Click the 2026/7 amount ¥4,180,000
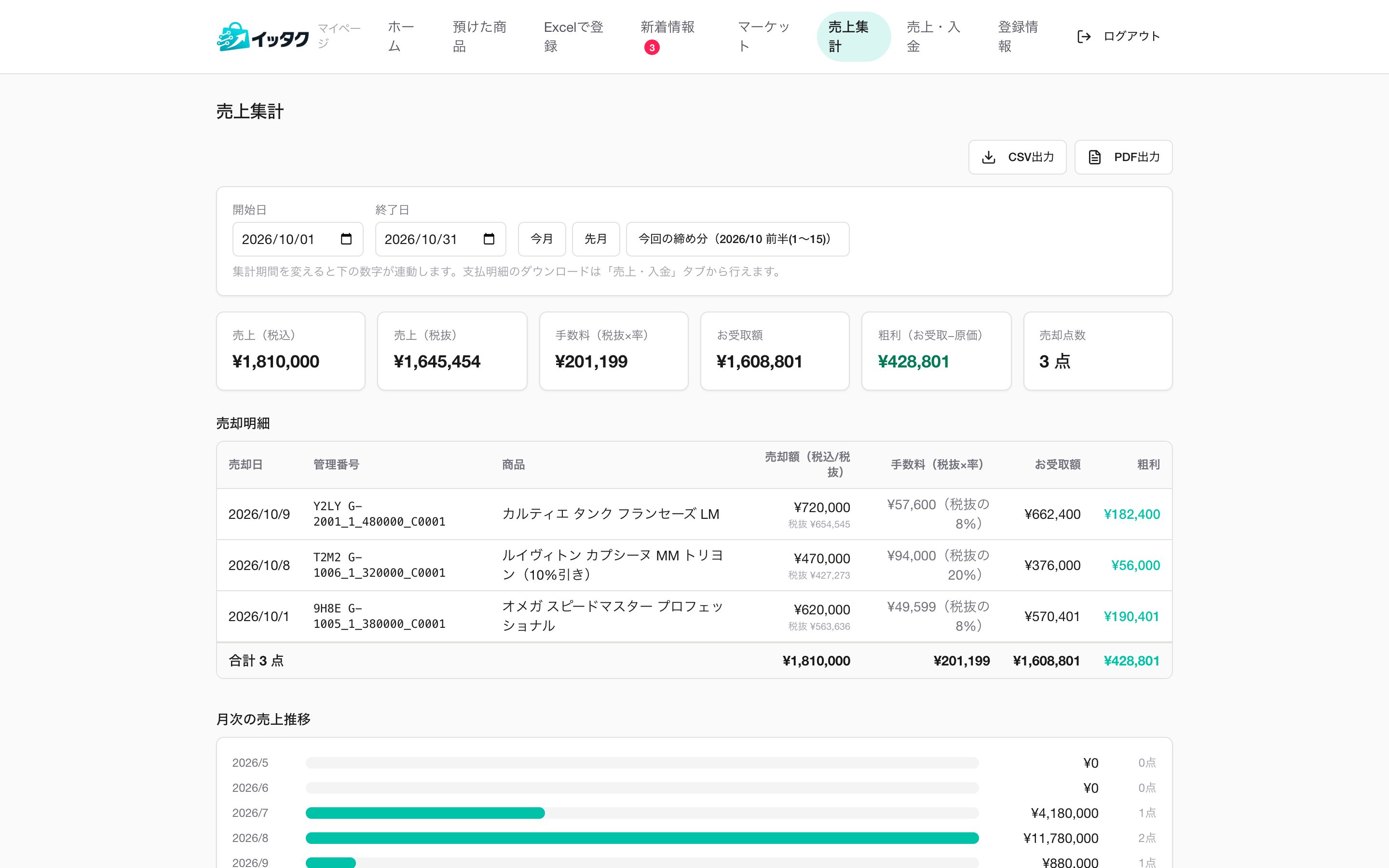Image resolution: width=1389 pixels, height=868 pixels. click(x=1065, y=813)
